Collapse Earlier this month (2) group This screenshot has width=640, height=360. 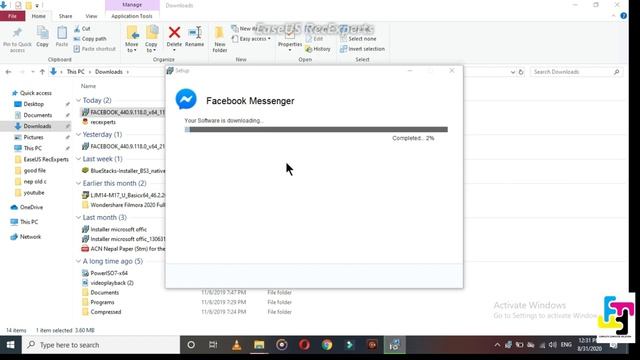[78, 184]
